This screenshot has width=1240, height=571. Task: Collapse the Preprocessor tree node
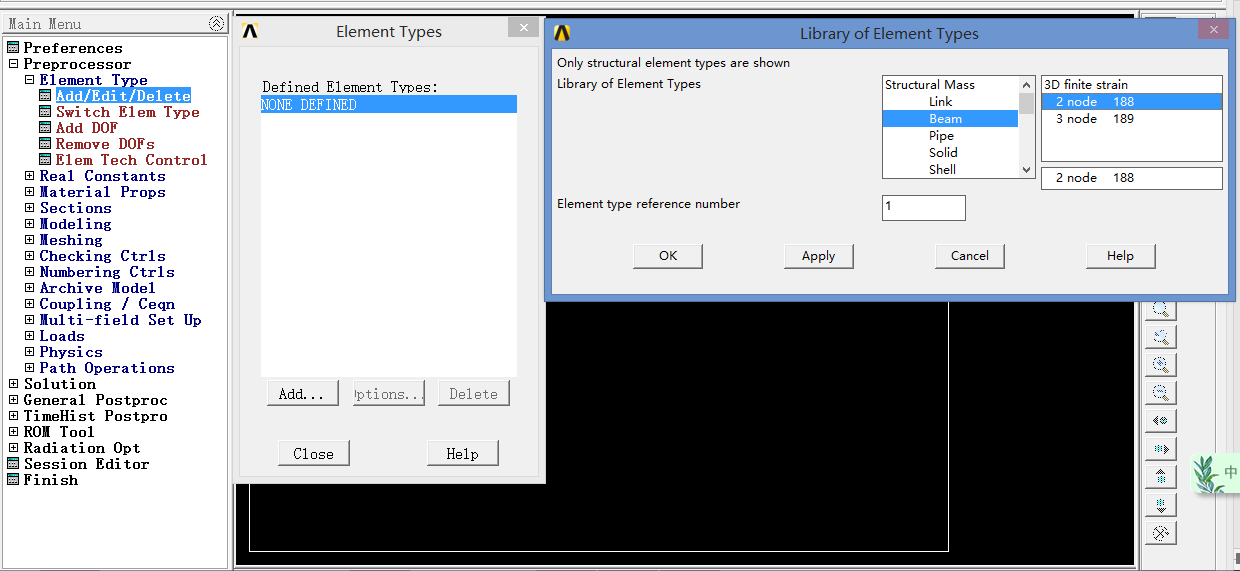(13, 64)
